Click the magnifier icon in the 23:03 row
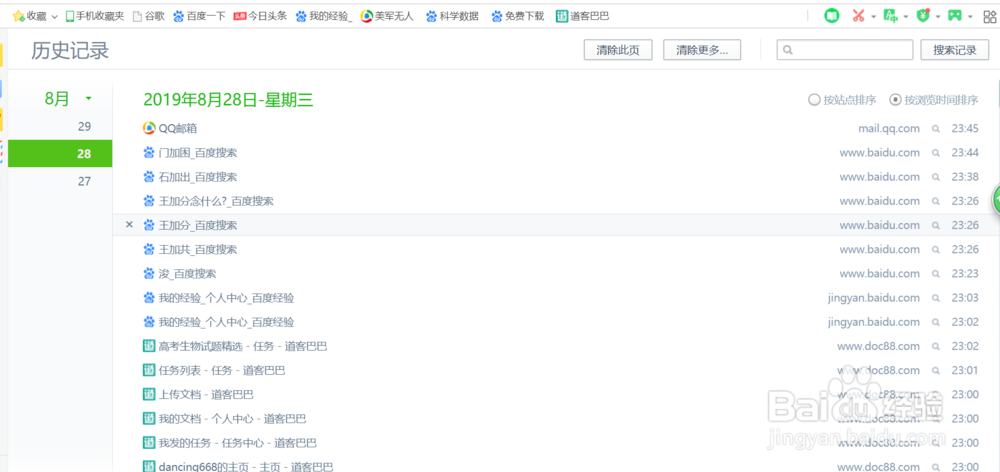This screenshot has height=472, width=1000. [936, 298]
